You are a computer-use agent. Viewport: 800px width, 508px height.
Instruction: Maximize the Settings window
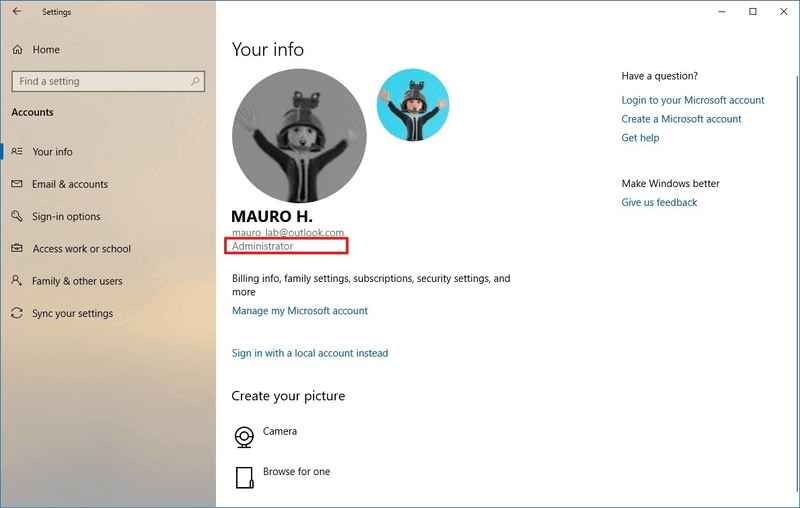click(x=753, y=11)
